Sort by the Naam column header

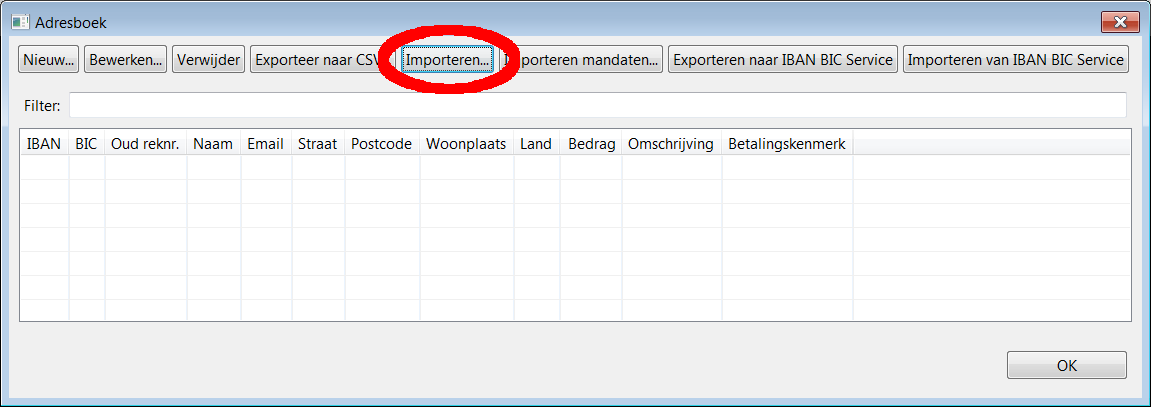tap(213, 144)
